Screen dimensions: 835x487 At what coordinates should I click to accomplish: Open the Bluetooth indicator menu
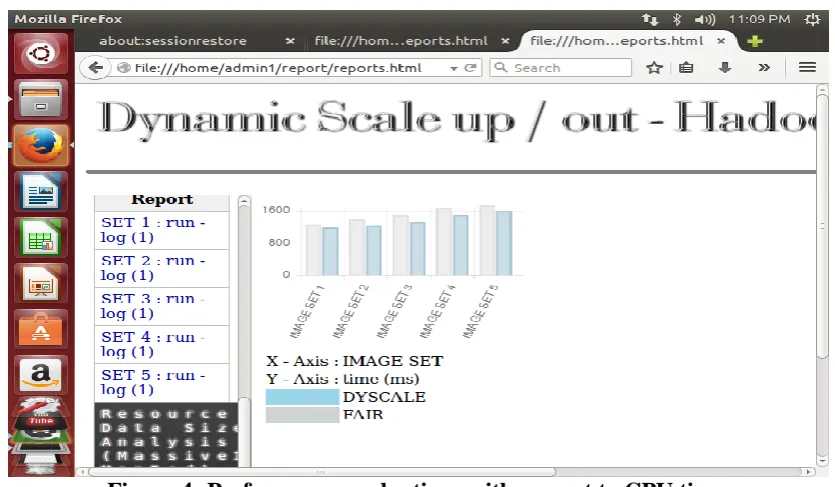click(x=676, y=20)
